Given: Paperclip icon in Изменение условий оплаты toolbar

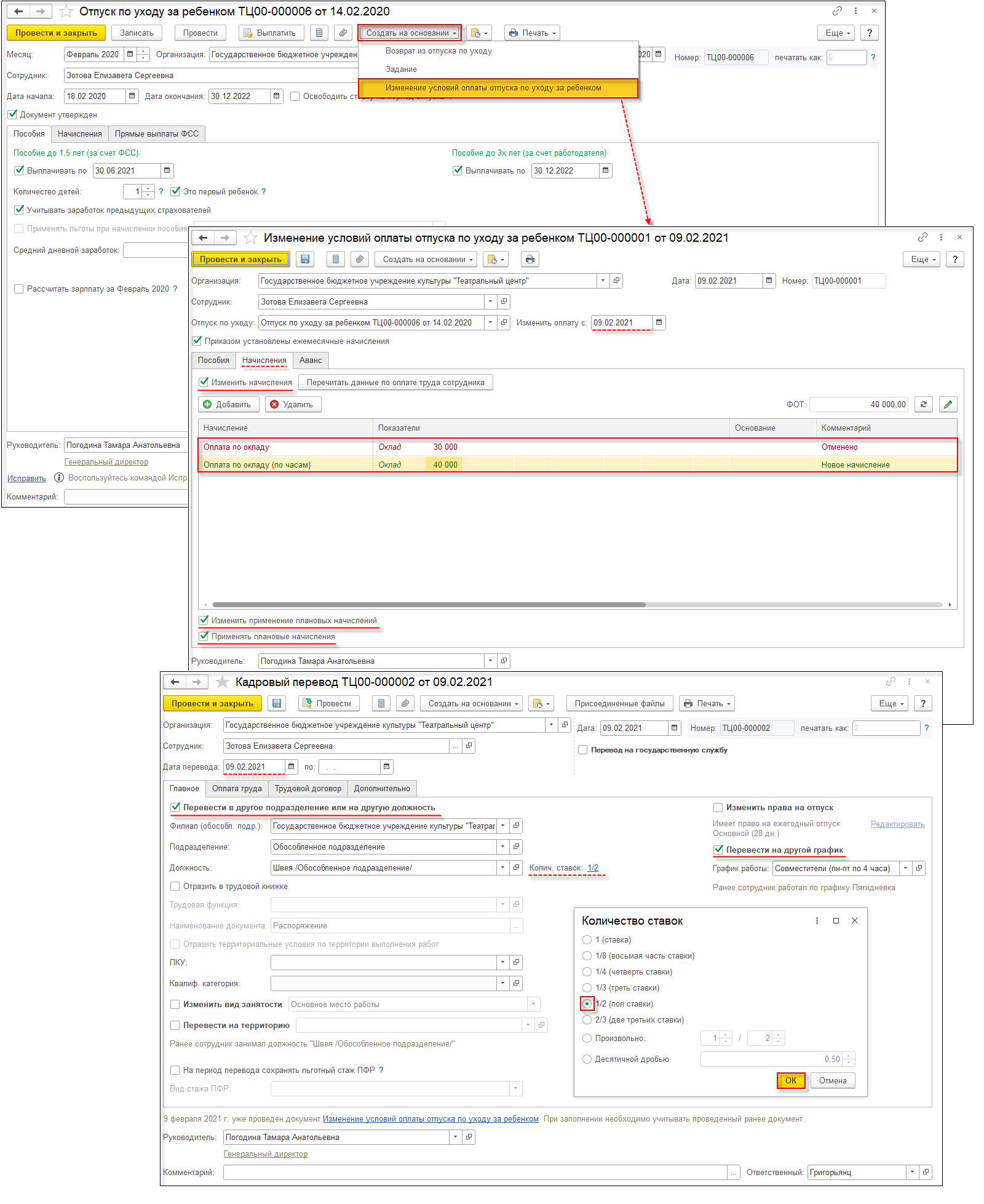Looking at the screenshot, I should 360,260.
